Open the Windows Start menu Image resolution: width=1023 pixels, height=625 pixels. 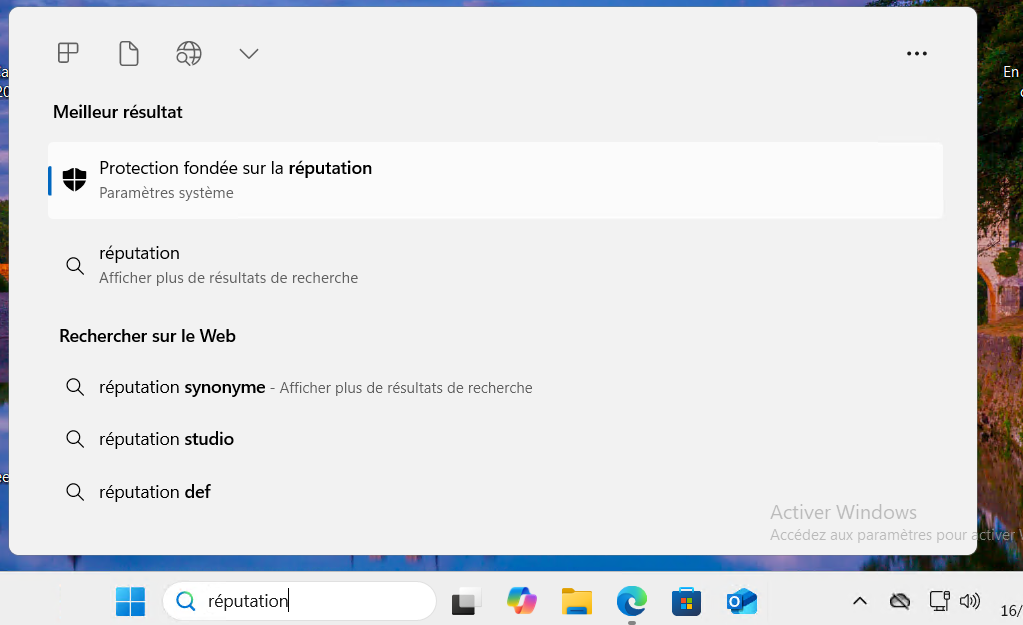[130, 601]
